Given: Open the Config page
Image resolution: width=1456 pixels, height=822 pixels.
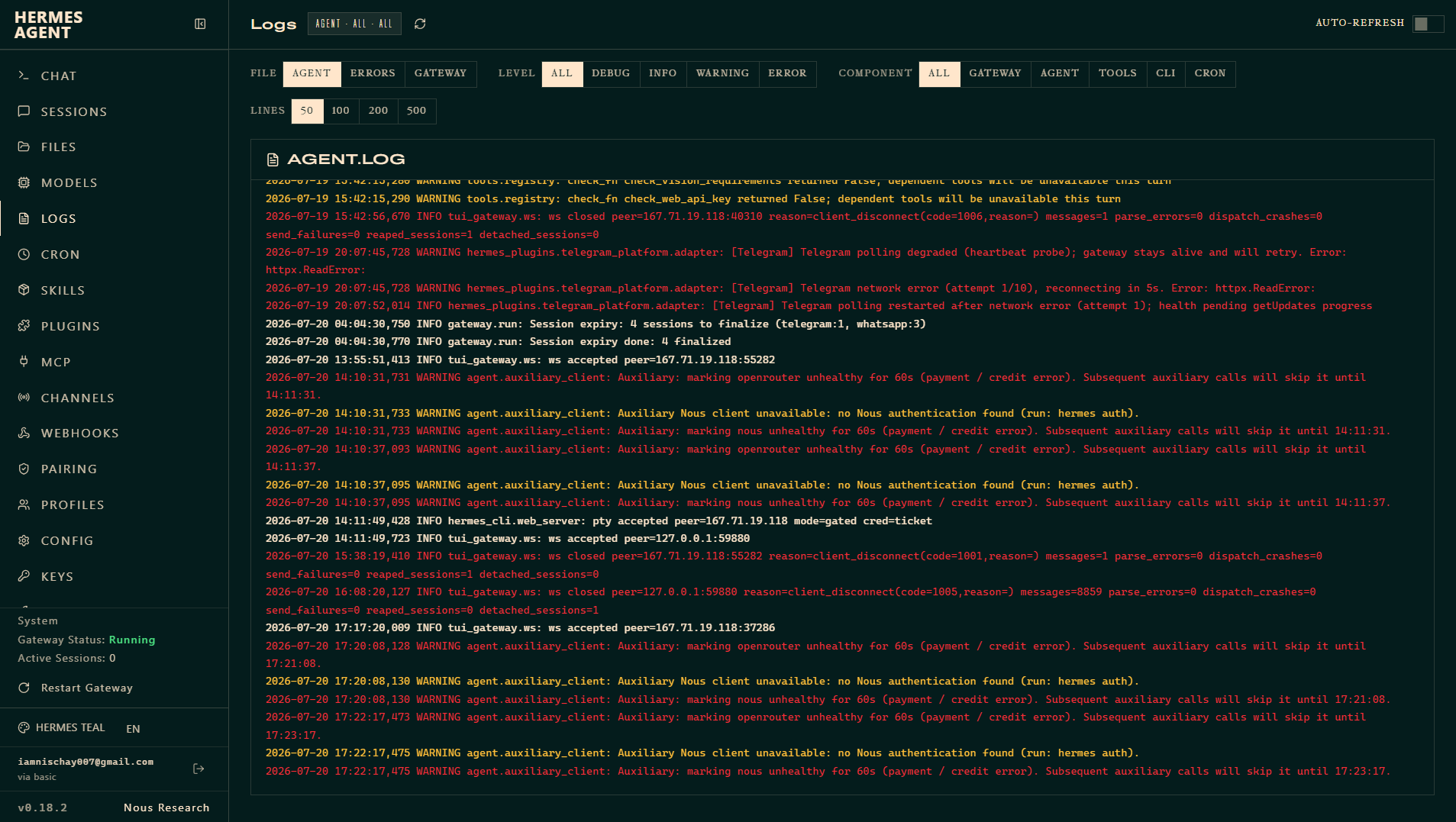Looking at the screenshot, I should tap(115, 540).
